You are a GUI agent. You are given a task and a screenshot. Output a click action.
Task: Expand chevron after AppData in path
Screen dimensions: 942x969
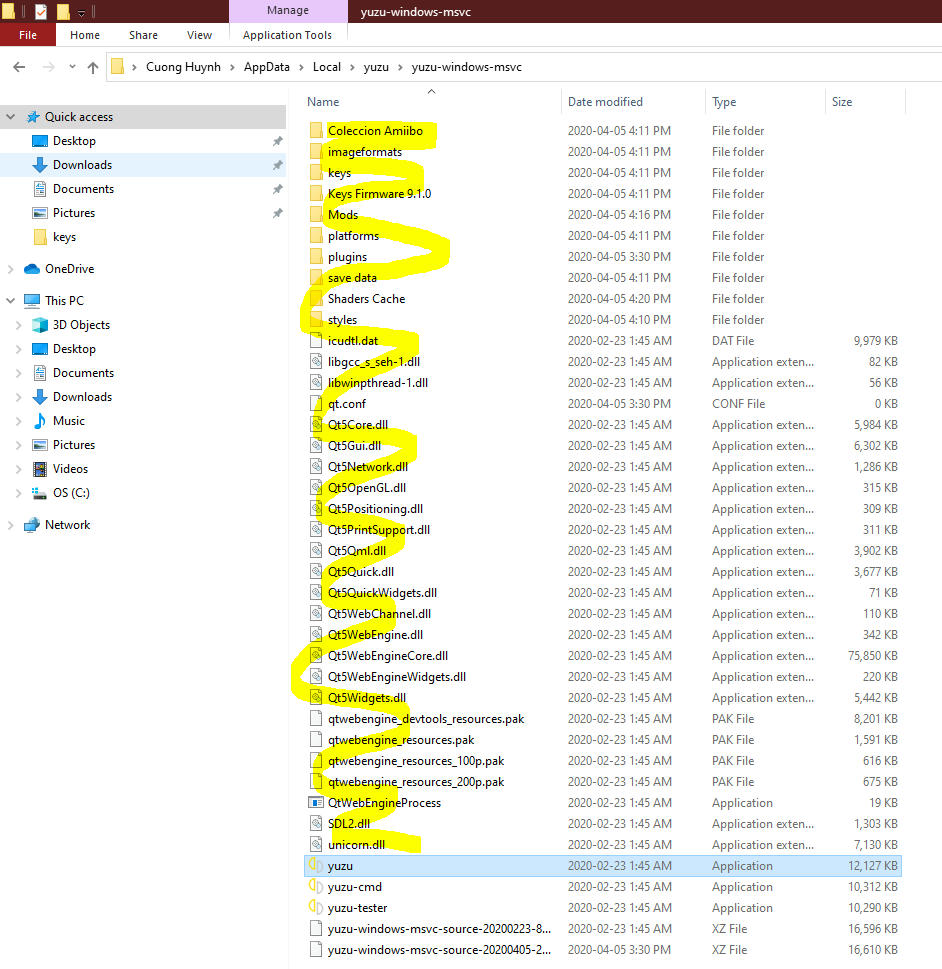point(301,67)
